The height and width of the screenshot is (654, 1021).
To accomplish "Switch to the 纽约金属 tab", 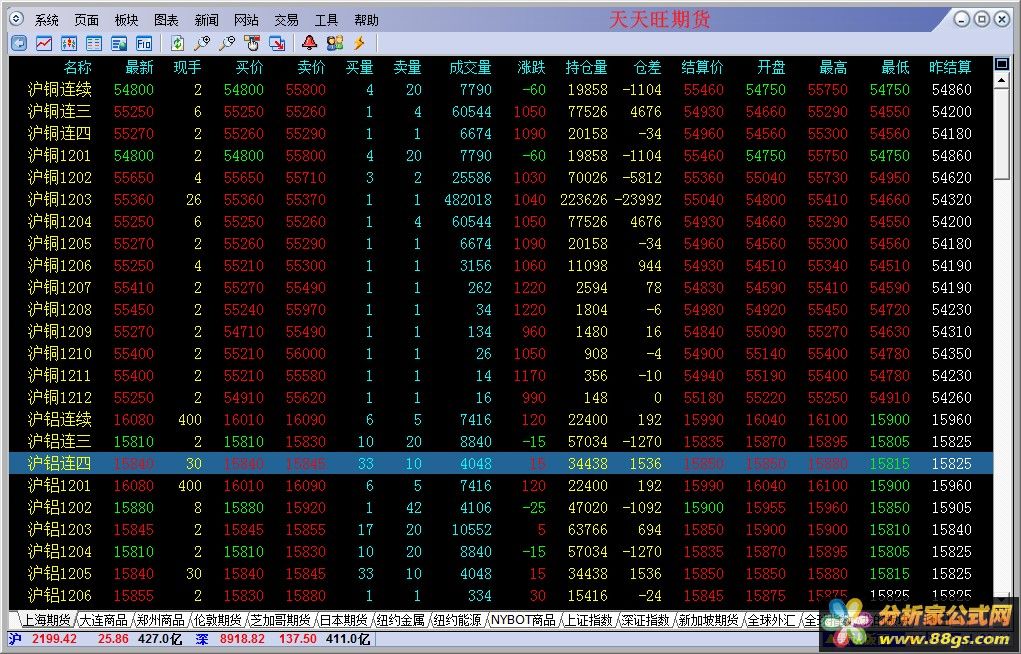I will pyautogui.click(x=400, y=620).
